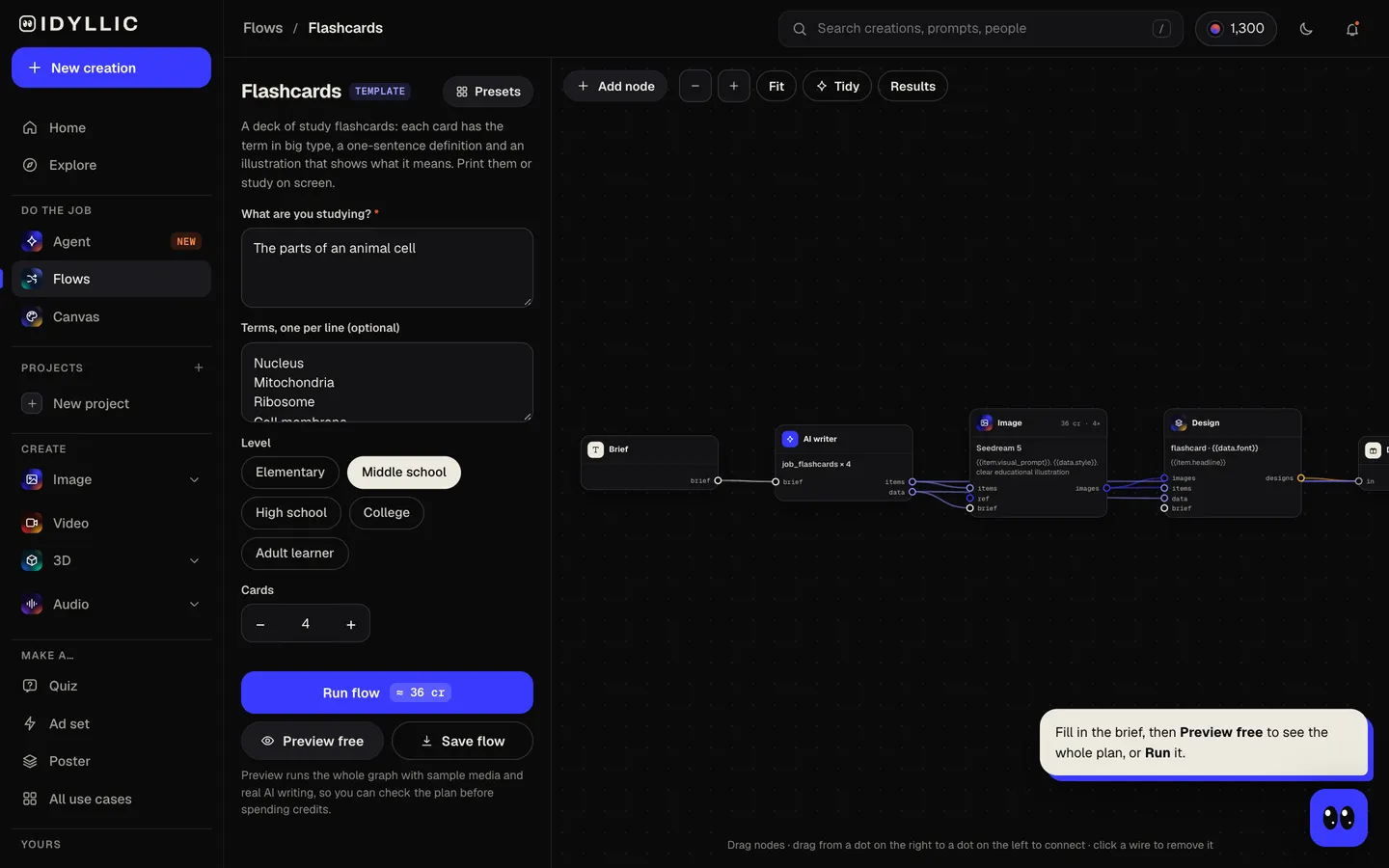The image size is (1389, 868).
Task: Open the chat mascot with eyes
Action: click(x=1339, y=818)
